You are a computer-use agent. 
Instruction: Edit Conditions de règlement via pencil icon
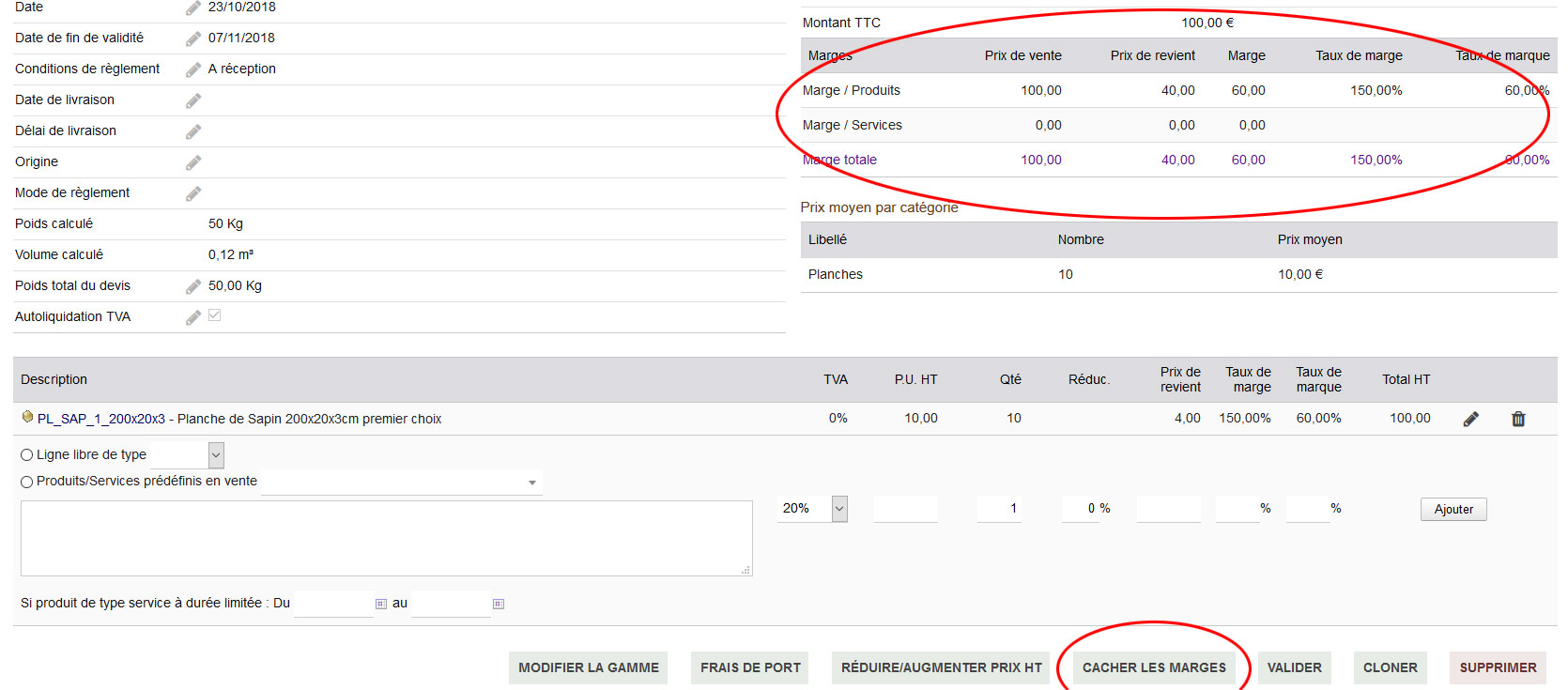193,69
